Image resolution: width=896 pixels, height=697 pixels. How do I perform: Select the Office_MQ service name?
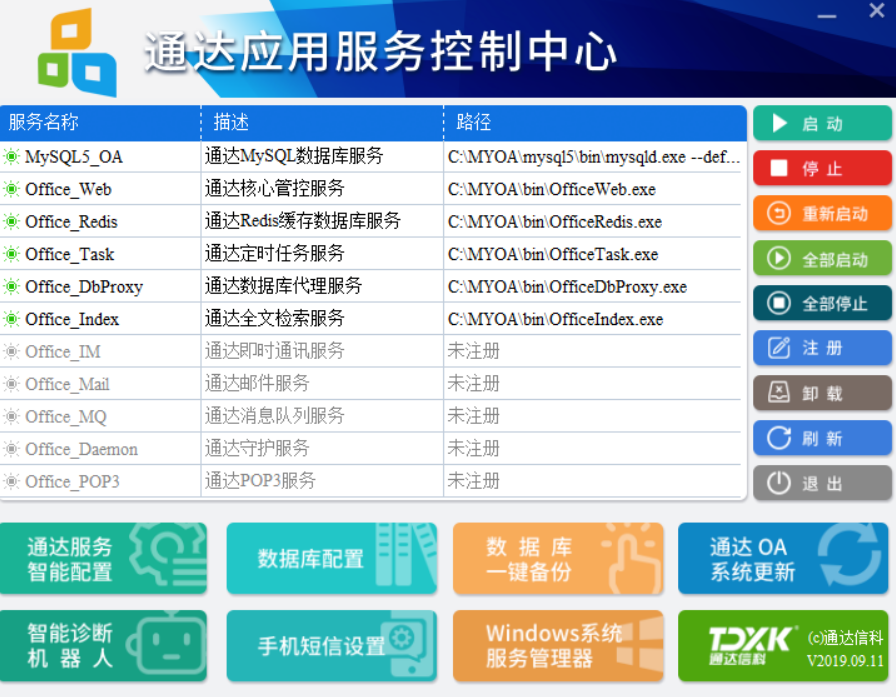tap(66, 416)
